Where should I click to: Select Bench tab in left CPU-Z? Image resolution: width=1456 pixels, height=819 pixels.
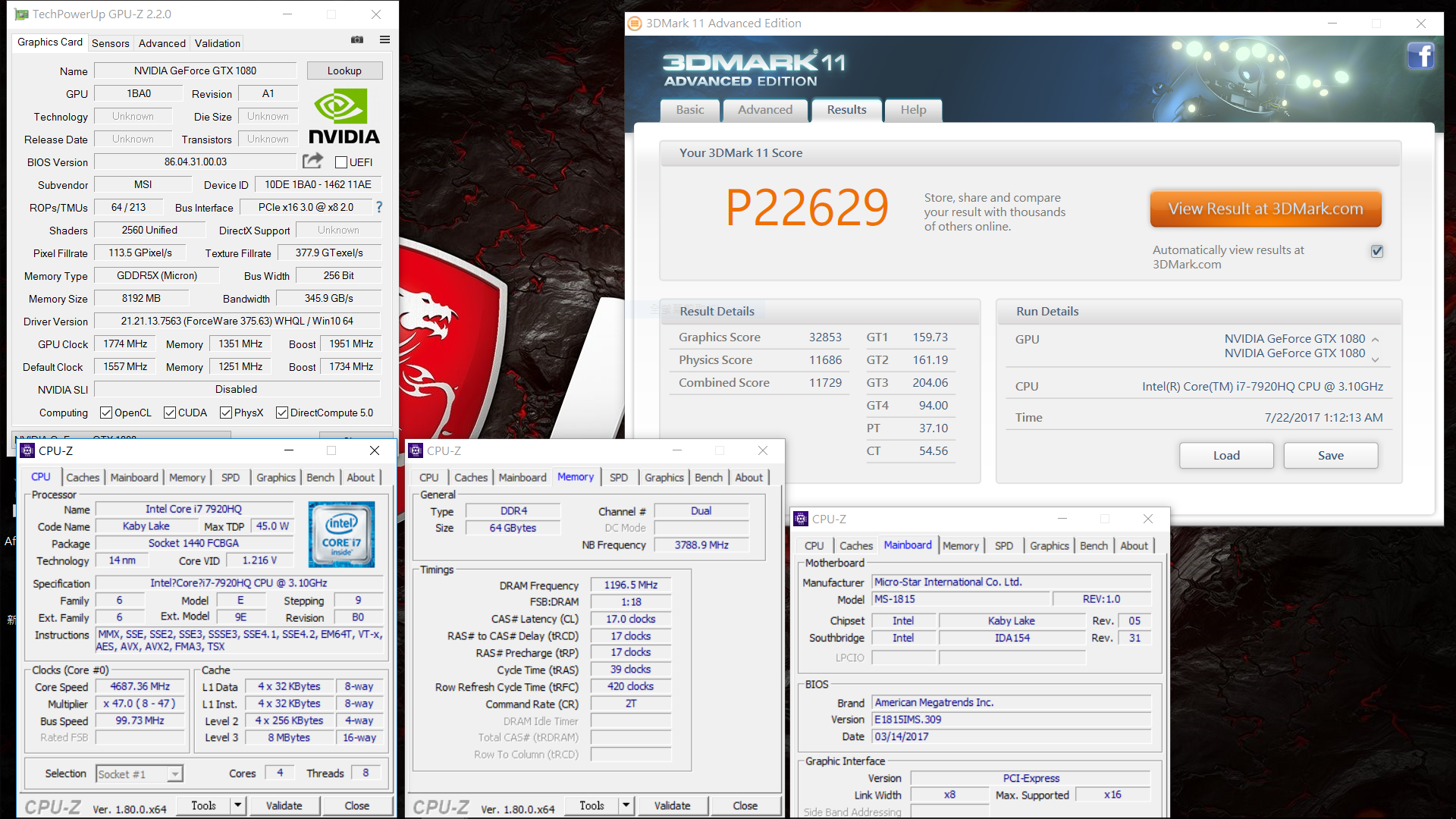tap(320, 477)
